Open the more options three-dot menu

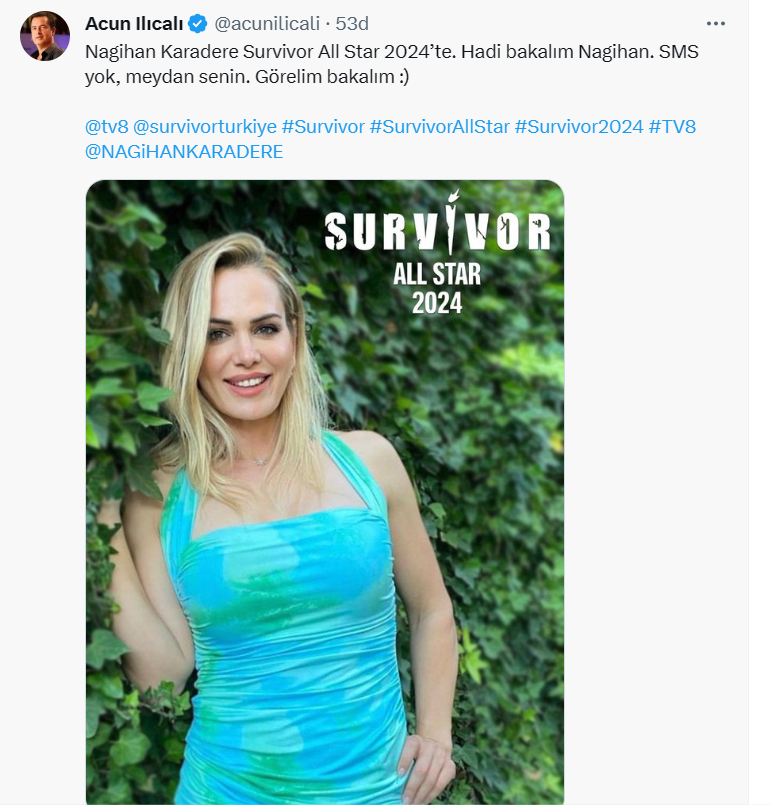(x=716, y=24)
